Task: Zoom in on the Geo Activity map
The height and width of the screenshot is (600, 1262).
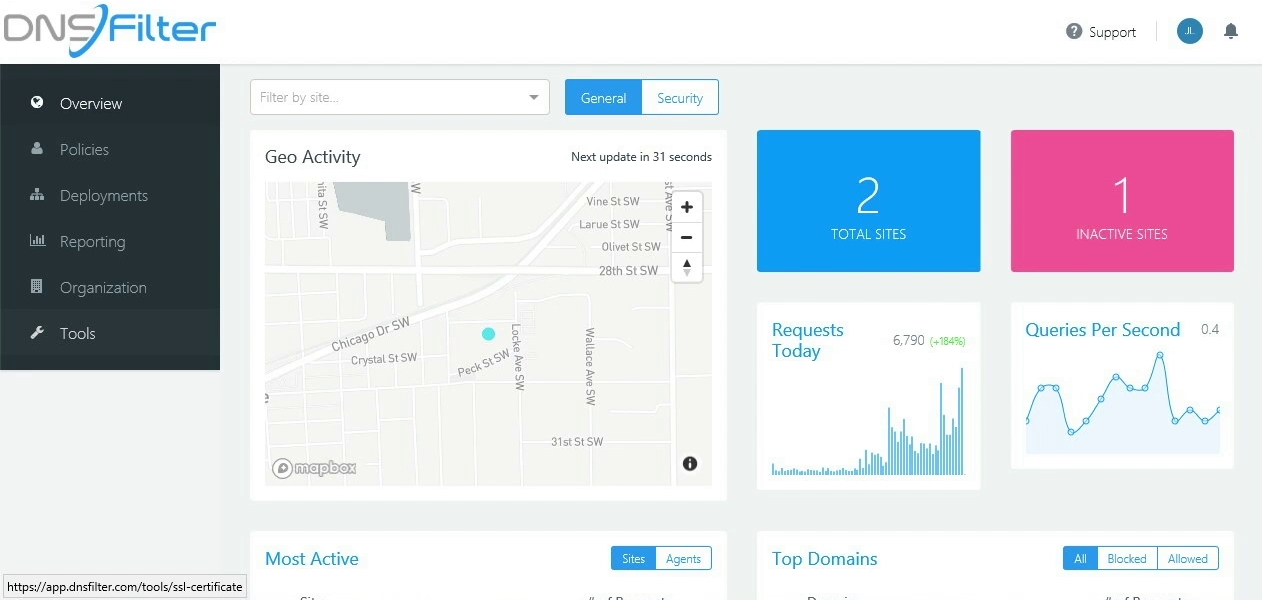Action: click(x=687, y=207)
